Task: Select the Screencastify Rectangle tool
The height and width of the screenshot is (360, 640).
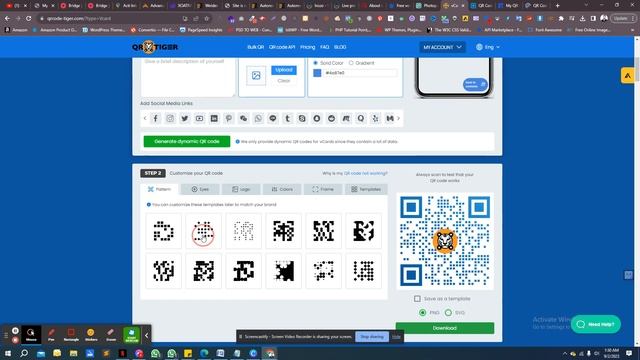Action: point(71,334)
